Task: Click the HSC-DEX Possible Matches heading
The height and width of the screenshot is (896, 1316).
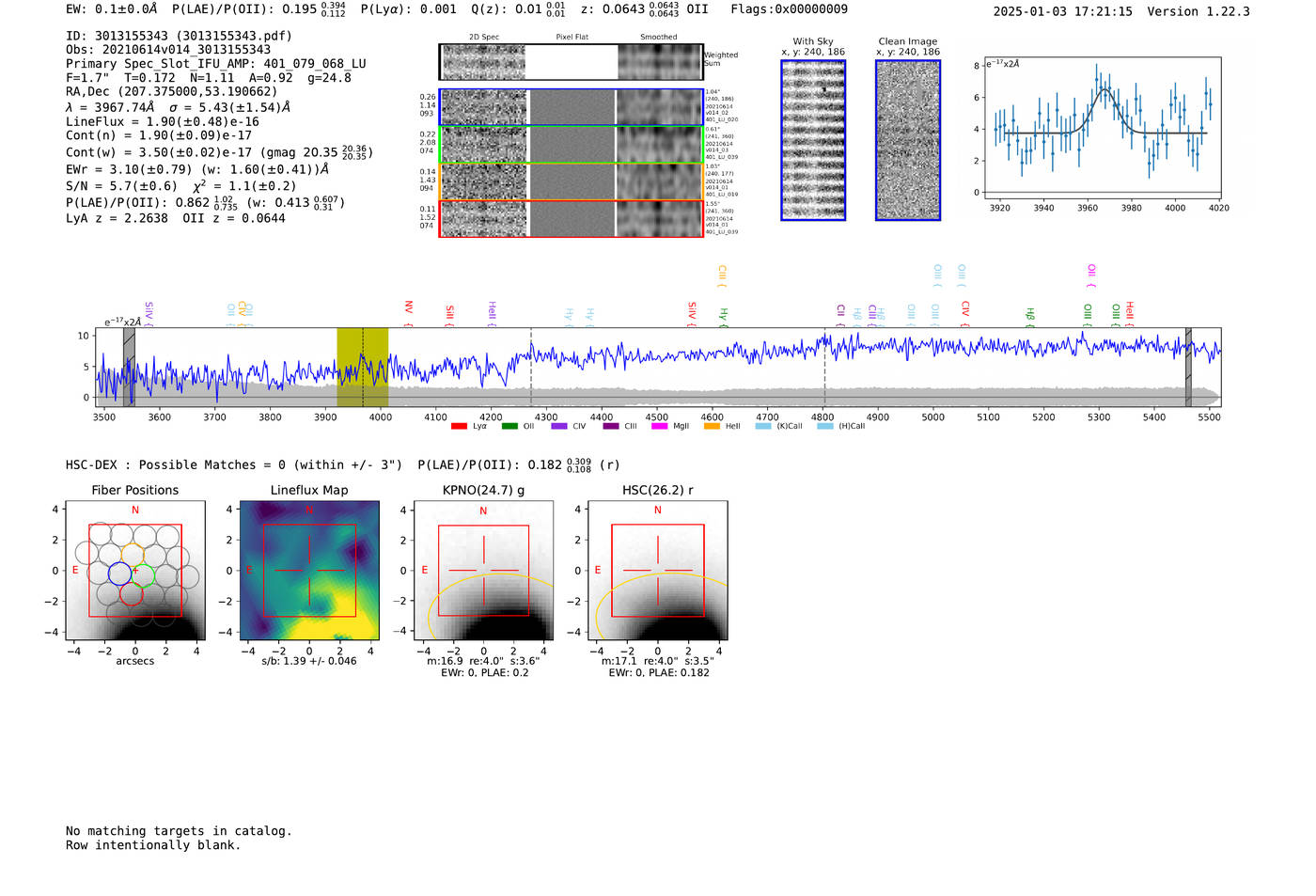Action: (234, 464)
